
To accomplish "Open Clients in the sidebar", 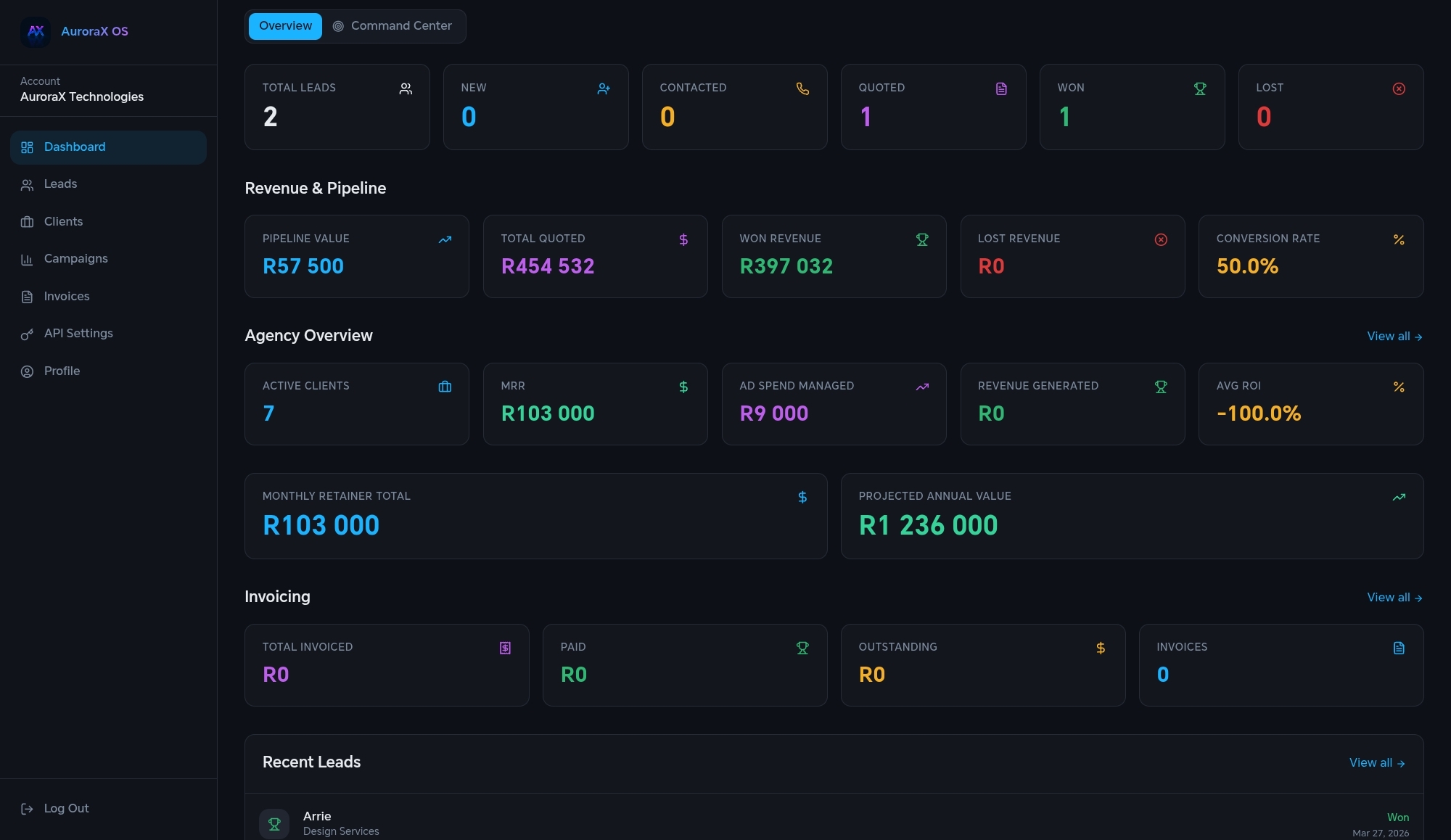I will [x=108, y=222].
